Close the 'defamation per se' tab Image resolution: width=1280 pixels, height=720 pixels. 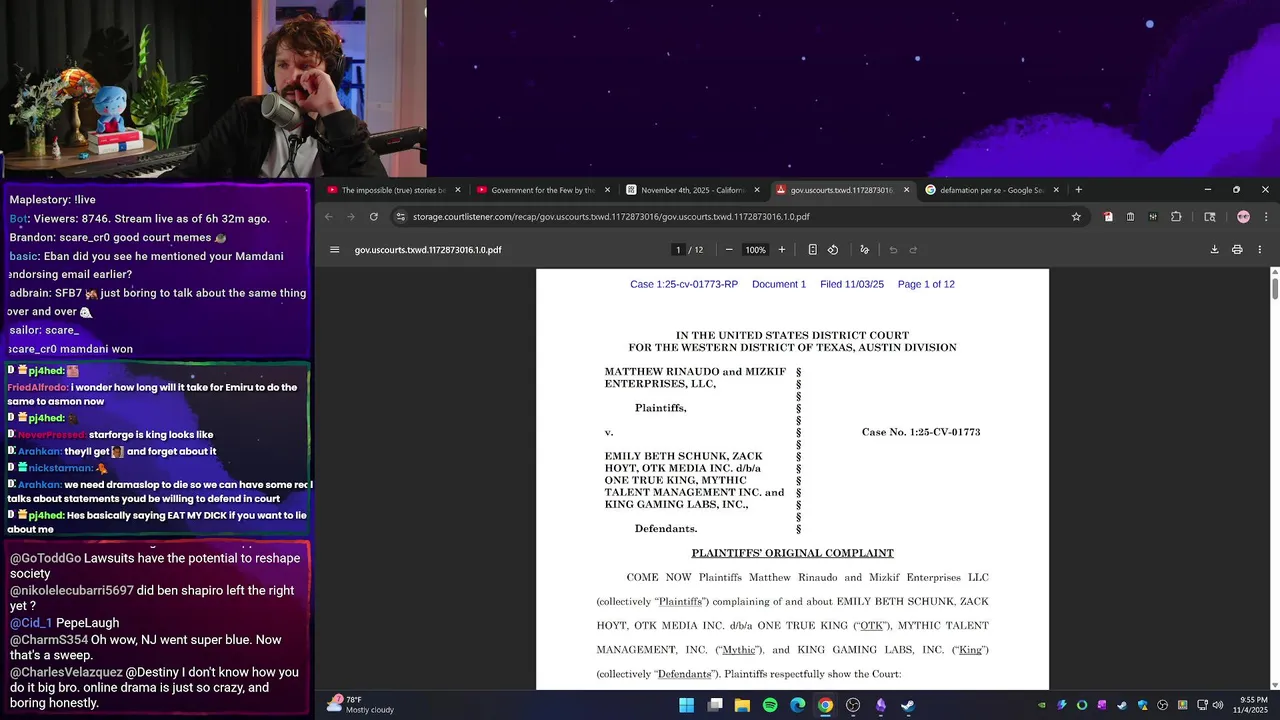point(1056,190)
